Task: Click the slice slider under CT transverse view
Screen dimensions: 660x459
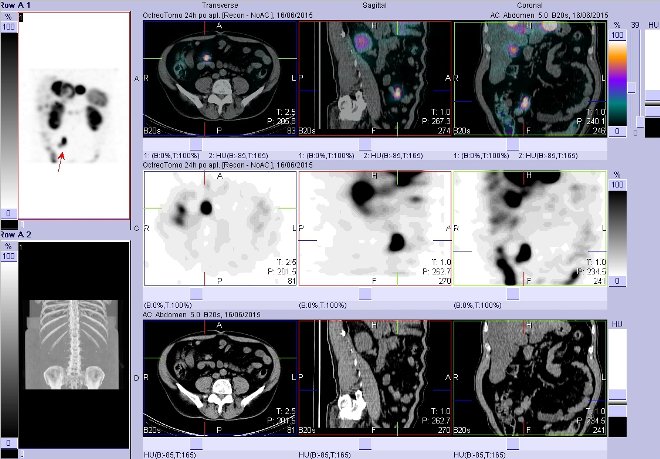Action: coord(220,442)
